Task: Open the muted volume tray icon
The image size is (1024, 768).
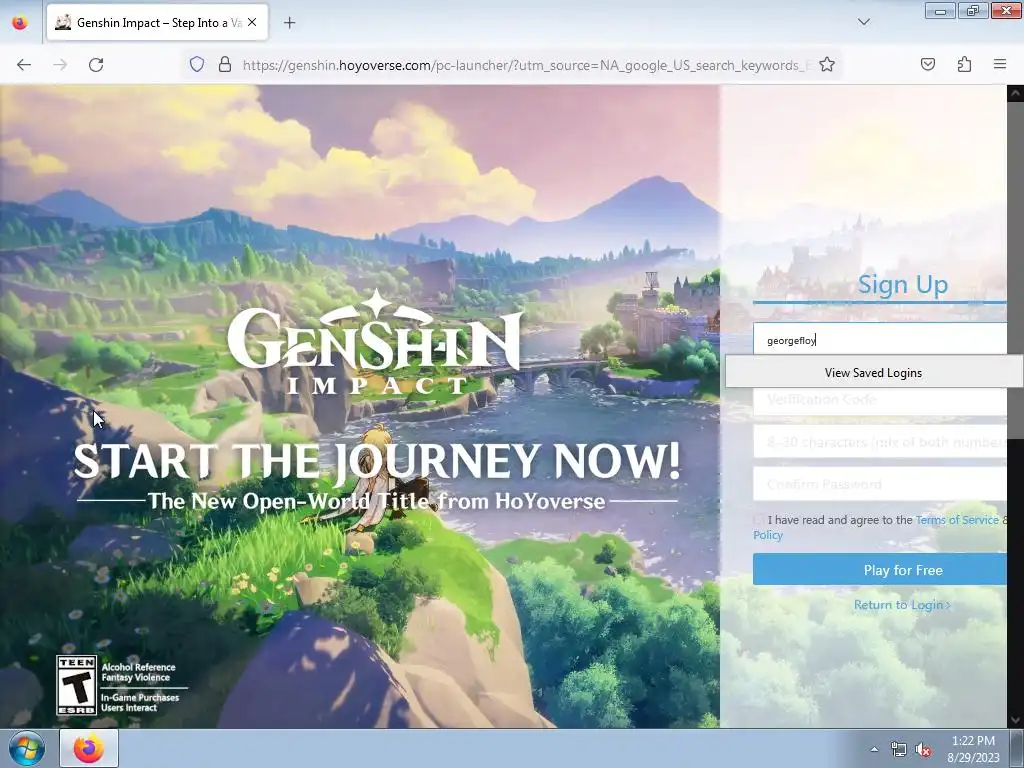Action: point(923,749)
